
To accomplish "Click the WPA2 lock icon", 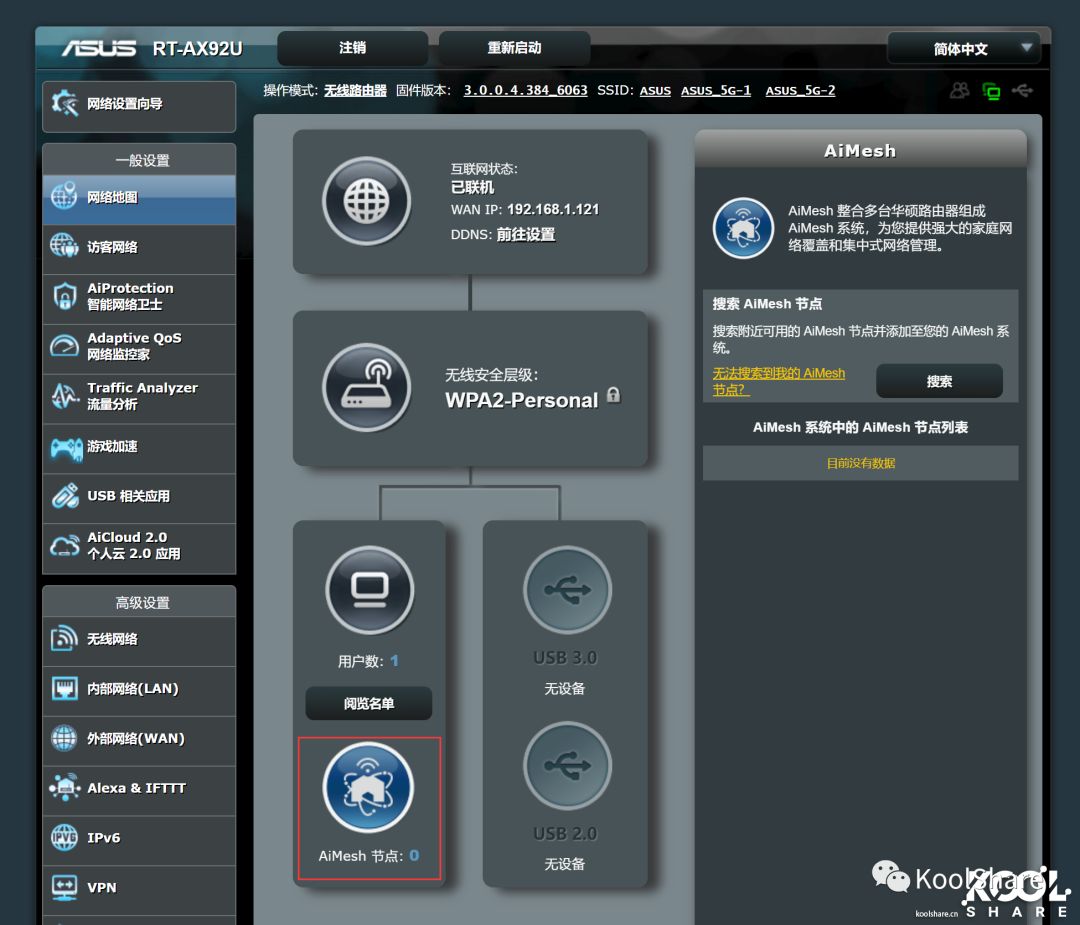I will click(x=613, y=395).
